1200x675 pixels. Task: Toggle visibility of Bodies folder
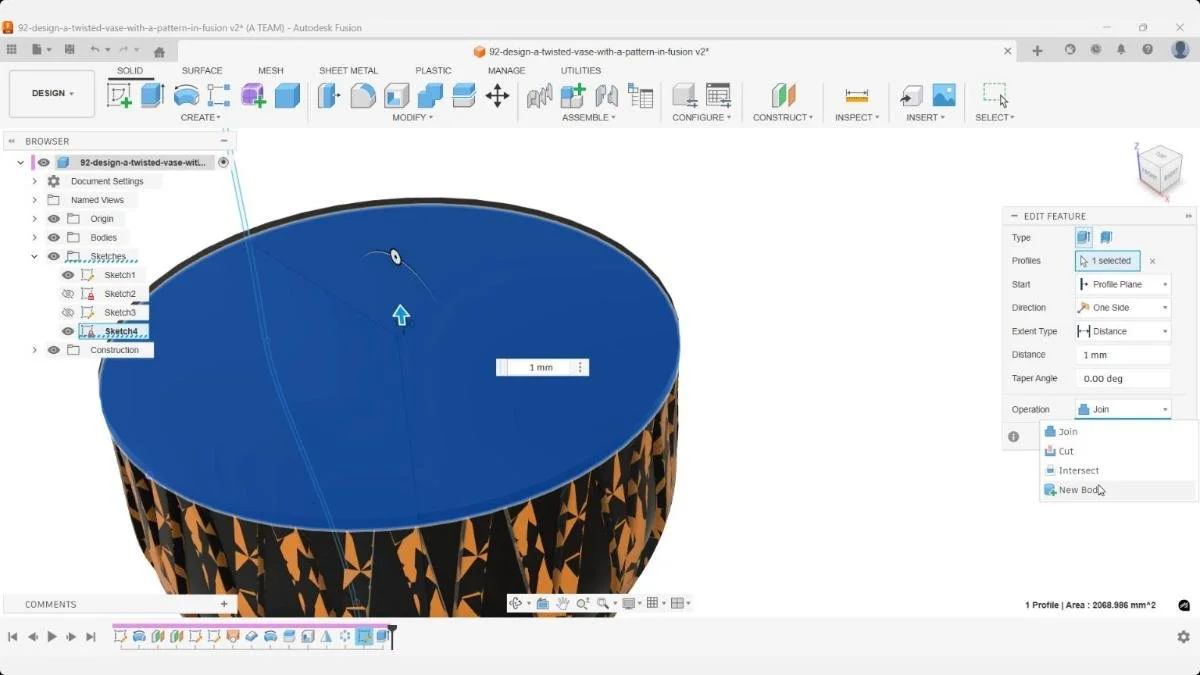(x=54, y=237)
